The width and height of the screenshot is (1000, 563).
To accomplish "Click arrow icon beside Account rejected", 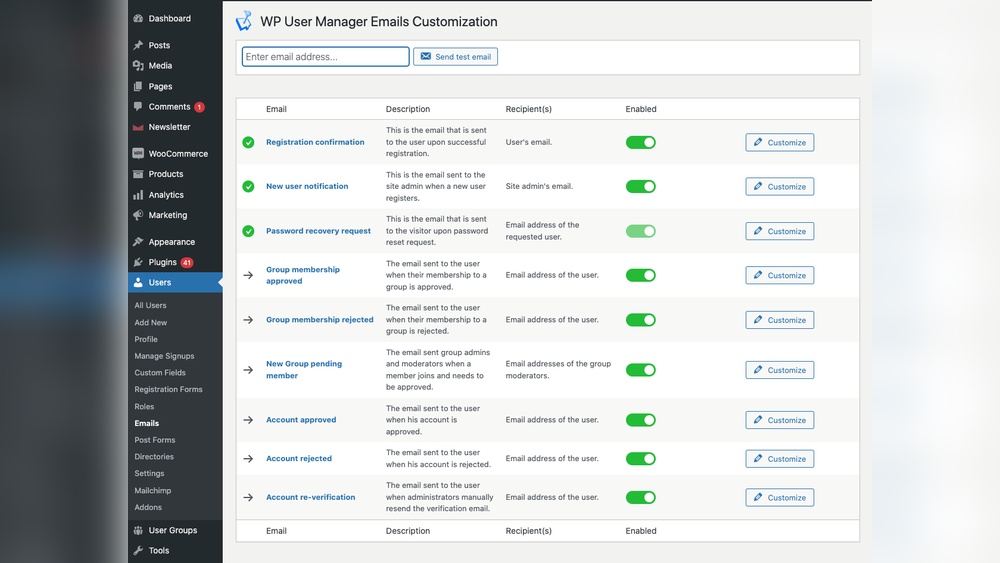I will tap(248, 458).
